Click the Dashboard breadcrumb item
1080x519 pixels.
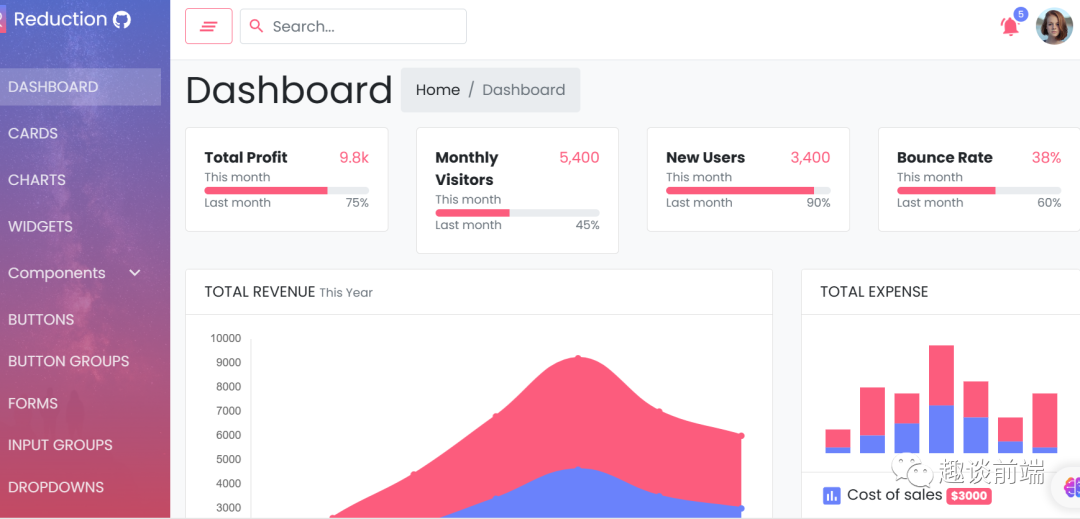pos(523,90)
